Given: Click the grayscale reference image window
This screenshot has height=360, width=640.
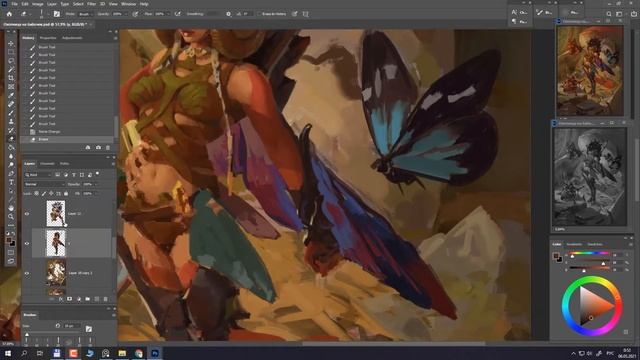Looking at the screenshot, I should 589,176.
